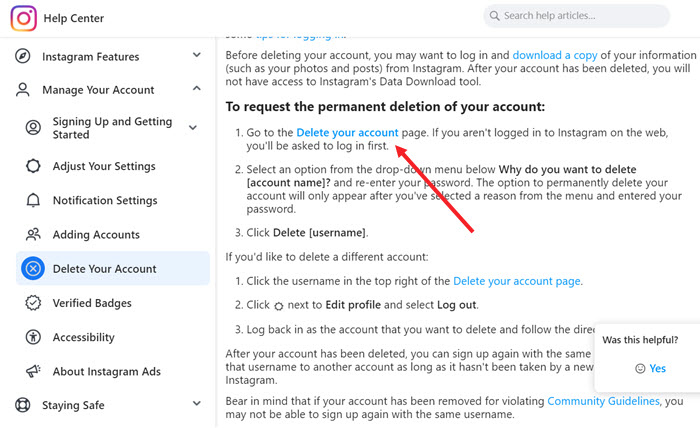The height and width of the screenshot is (428, 700).
Task: Click the Manage Your Account person icon
Action: point(23,90)
